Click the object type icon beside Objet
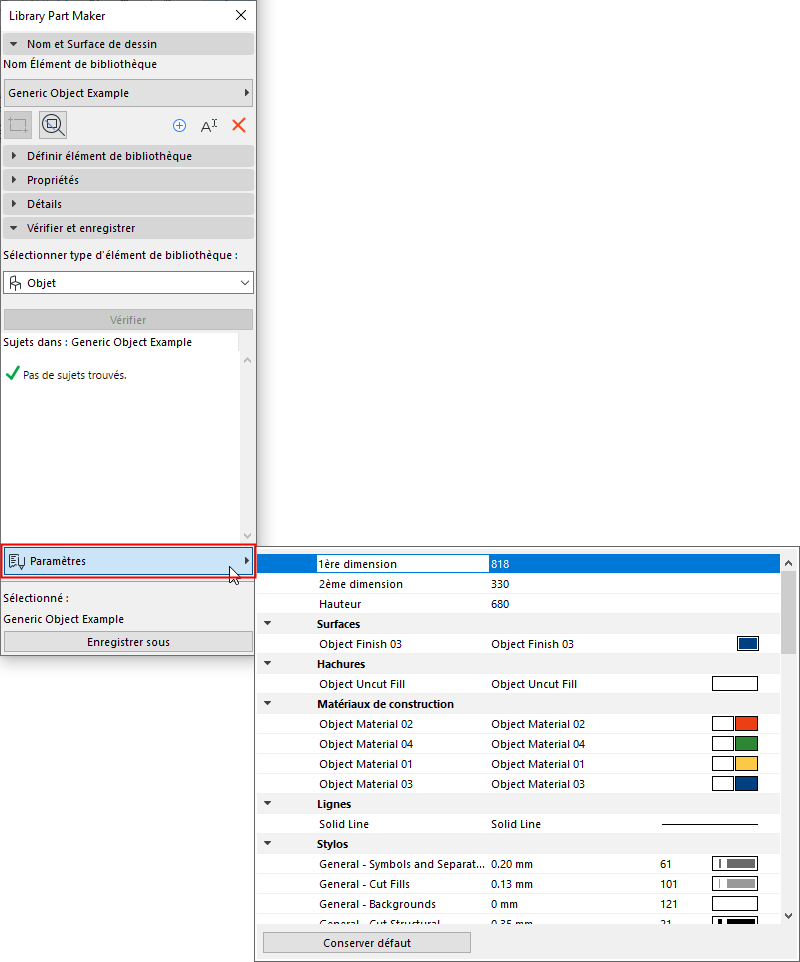 pyautogui.click(x=14, y=282)
